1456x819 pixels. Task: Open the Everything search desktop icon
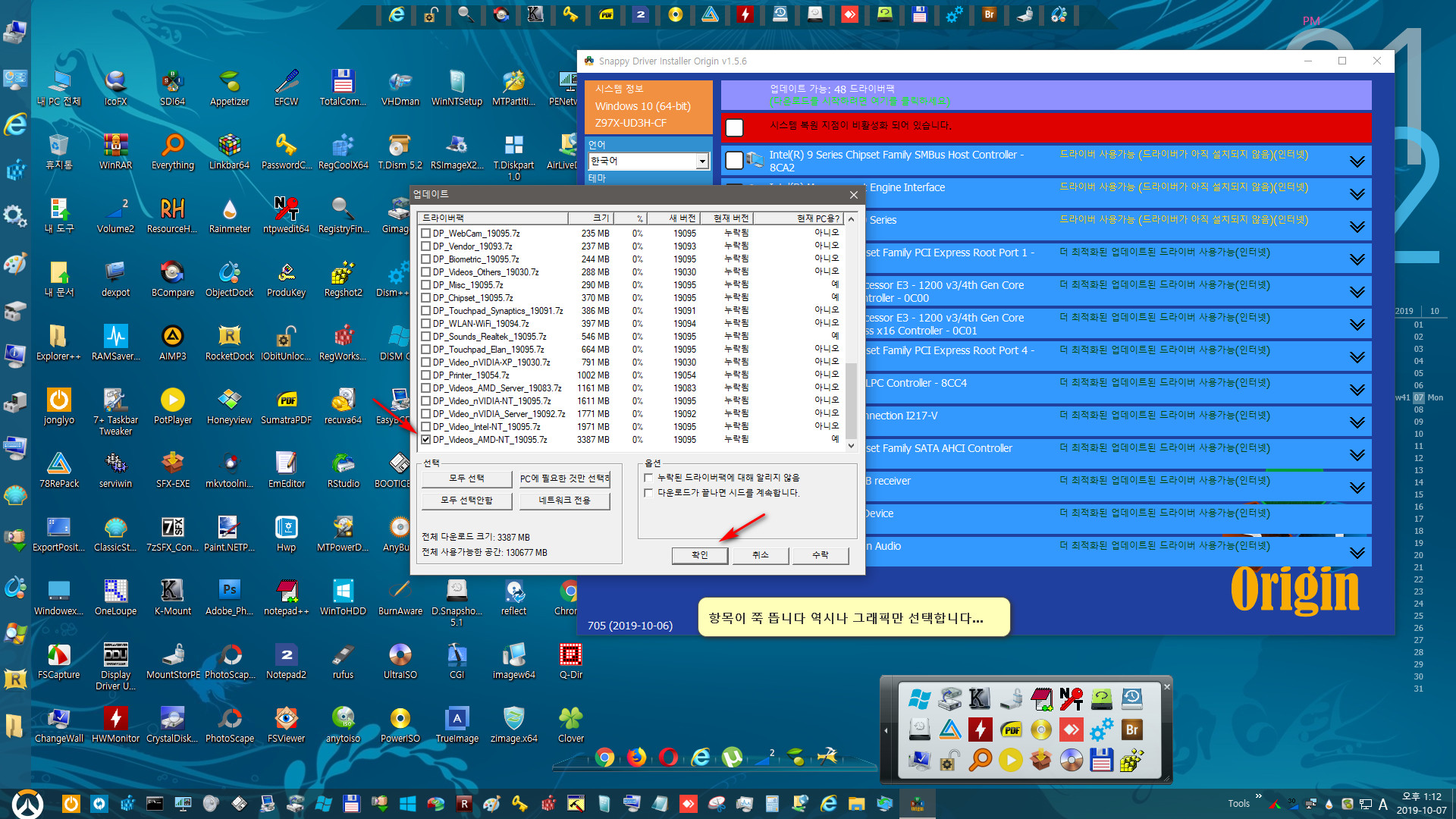(172, 152)
